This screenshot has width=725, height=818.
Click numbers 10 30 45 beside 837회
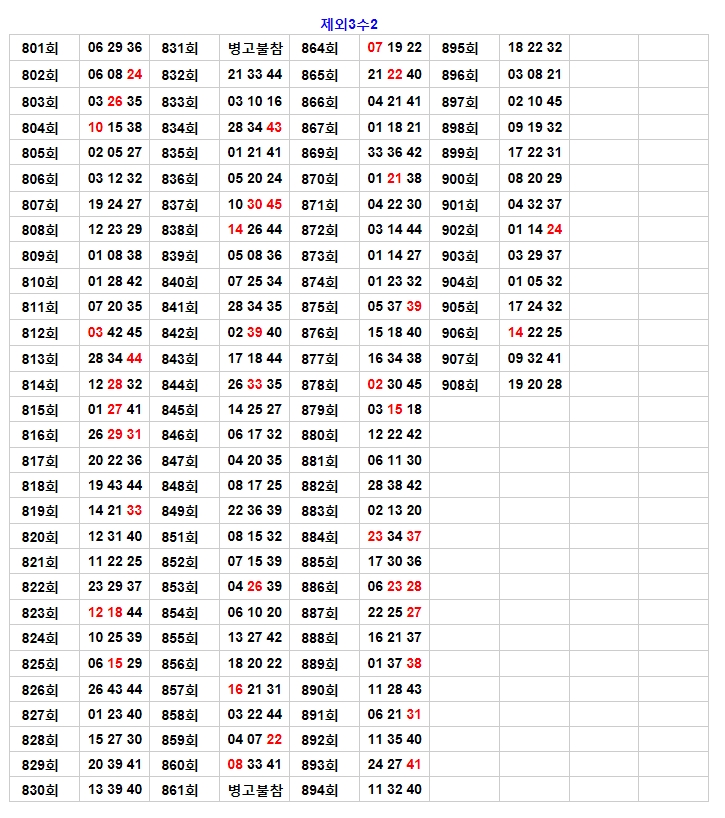pyautogui.click(x=255, y=205)
